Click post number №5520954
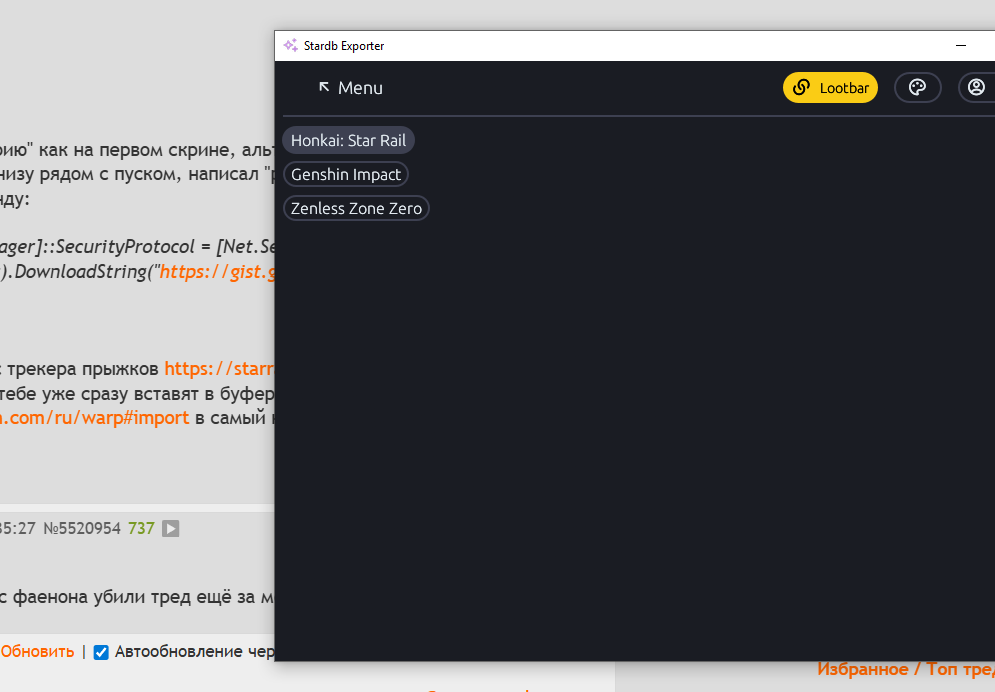This screenshot has width=995, height=692. click(82, 528)
